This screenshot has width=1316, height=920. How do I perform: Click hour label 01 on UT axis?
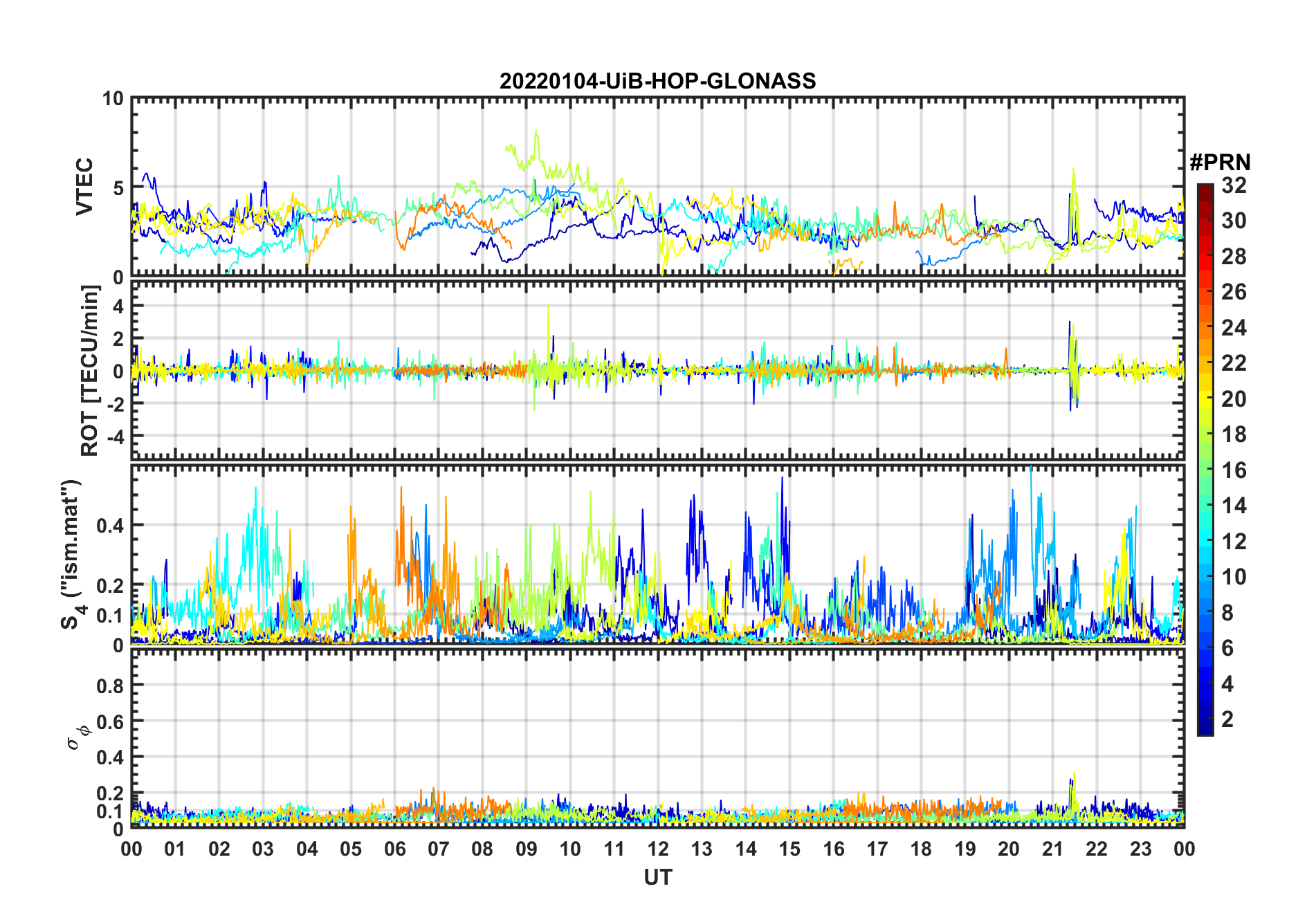pyautogui.click(x=175, y=849)
